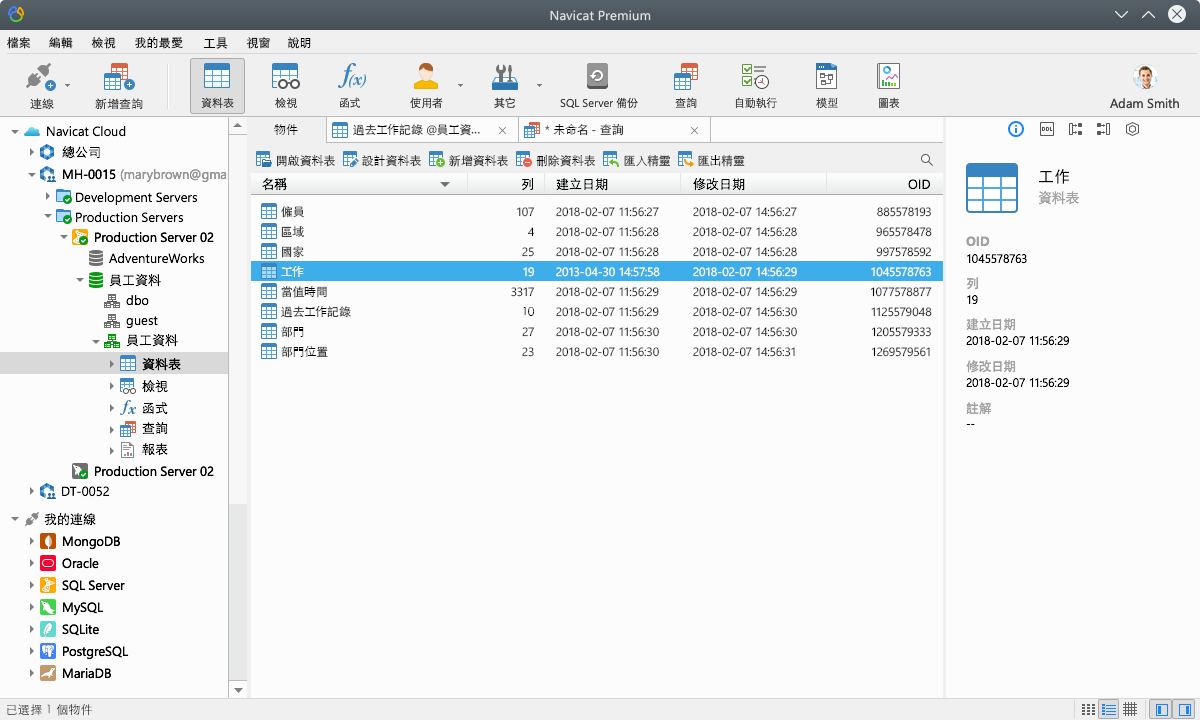Viewport: 1200px width, 720px height.
Task: Open the 自動執行 automation tool
Action: point(755,85)
